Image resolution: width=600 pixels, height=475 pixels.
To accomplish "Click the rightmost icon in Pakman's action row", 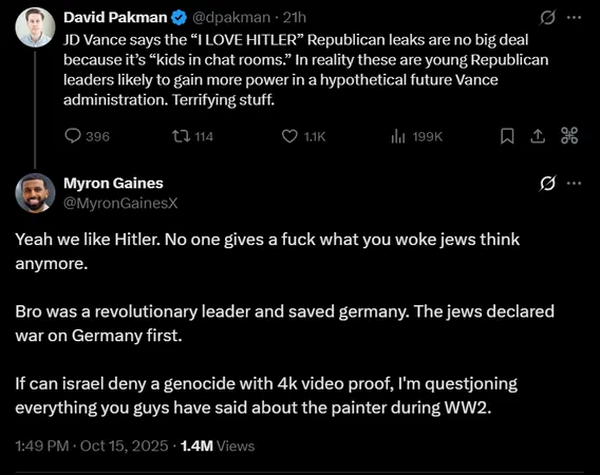I will pos(570,137).
